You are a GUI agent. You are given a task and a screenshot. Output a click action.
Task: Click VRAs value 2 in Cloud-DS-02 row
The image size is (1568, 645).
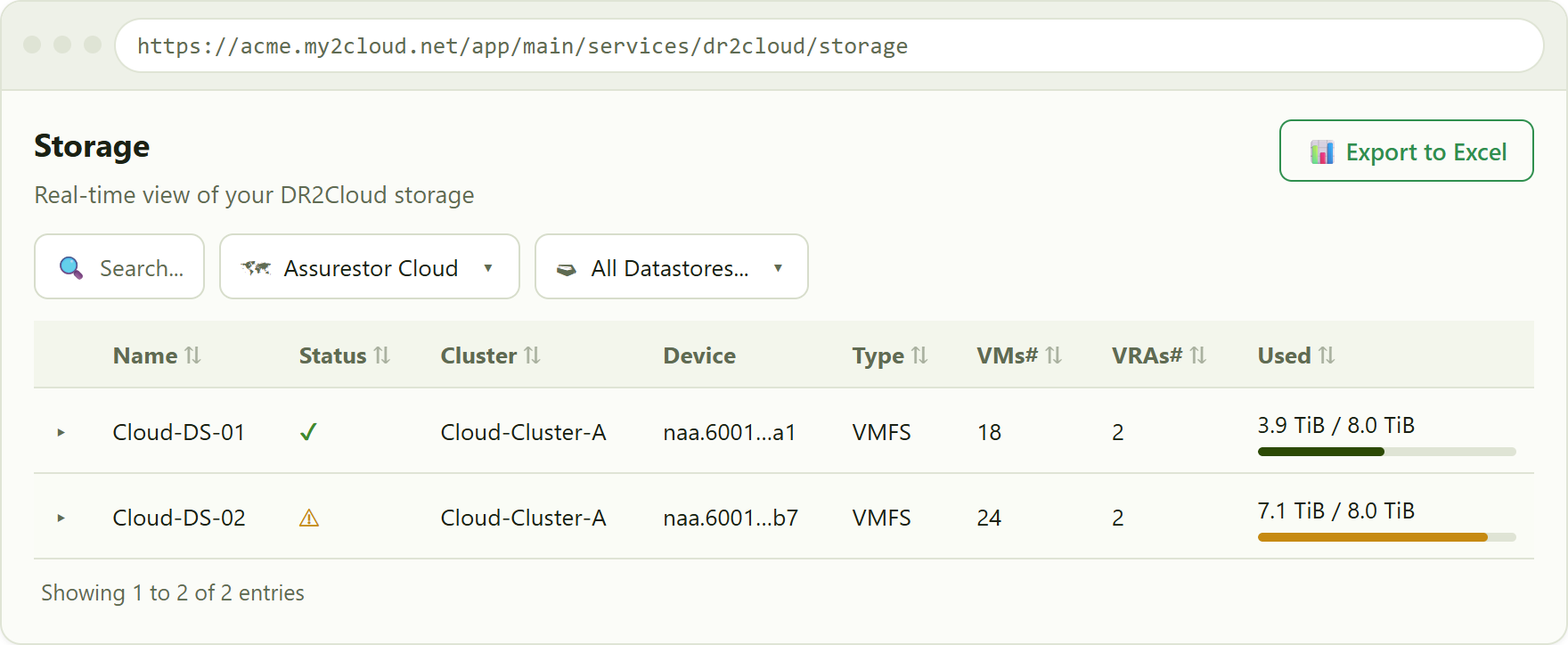point(1118,518)
